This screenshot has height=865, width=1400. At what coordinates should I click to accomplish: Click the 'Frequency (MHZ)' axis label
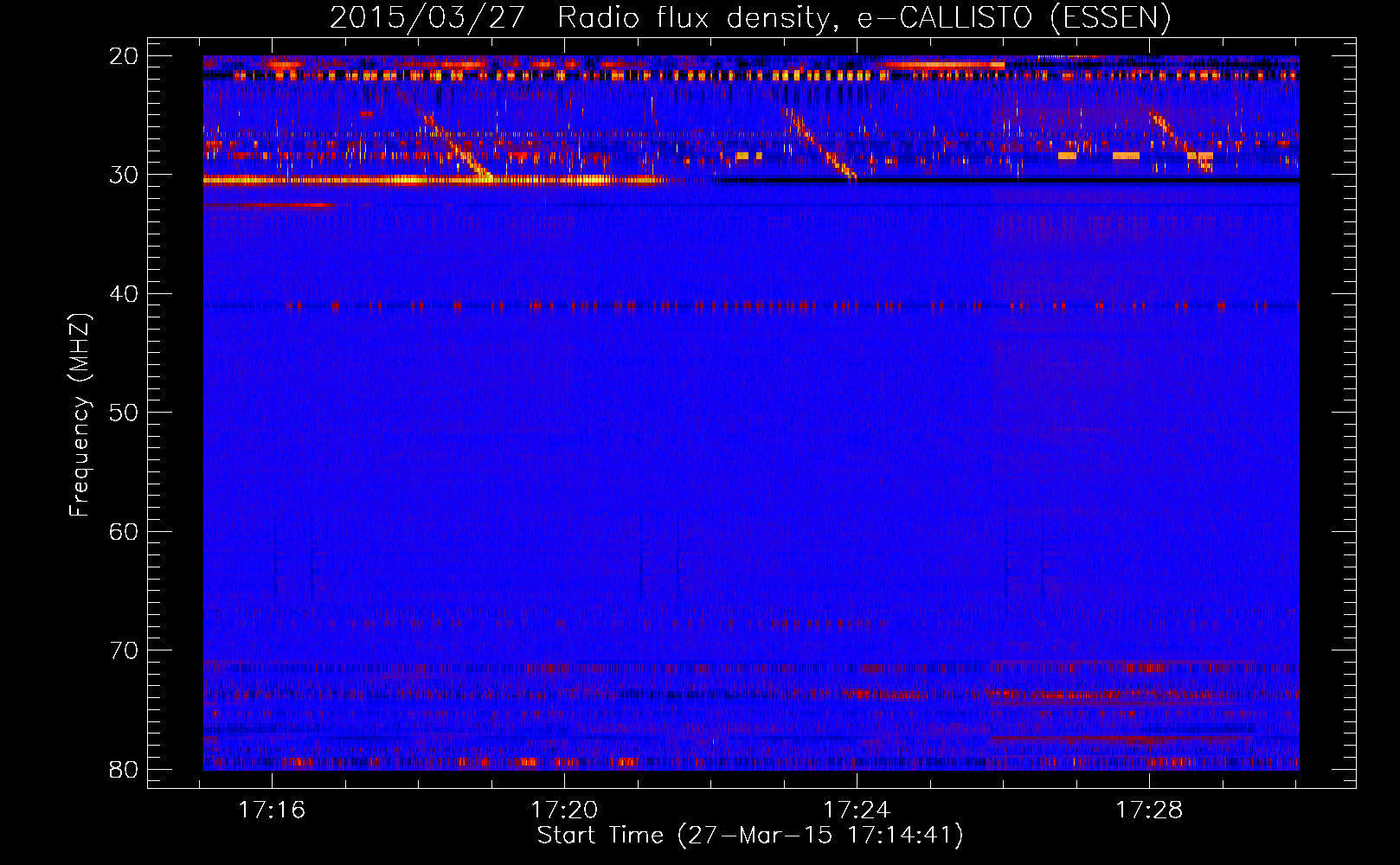pyautogui.click(x=80, y=415)
